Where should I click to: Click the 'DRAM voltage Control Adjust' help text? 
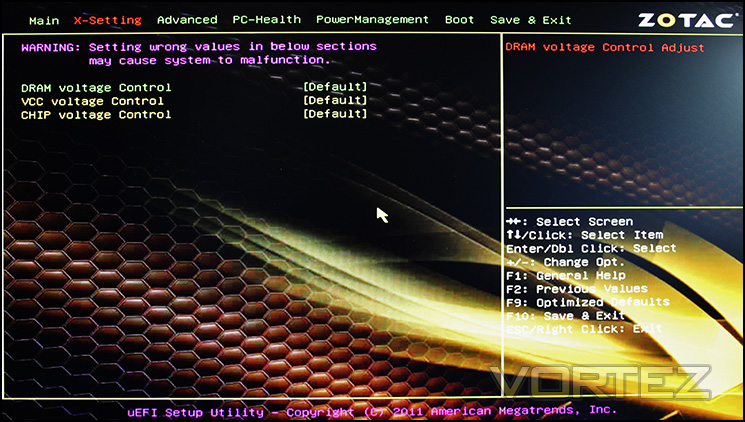pos(605,48)
